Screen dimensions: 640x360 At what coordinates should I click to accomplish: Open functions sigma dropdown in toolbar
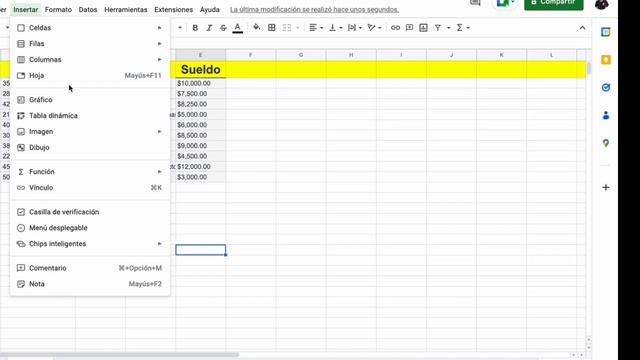463,28
